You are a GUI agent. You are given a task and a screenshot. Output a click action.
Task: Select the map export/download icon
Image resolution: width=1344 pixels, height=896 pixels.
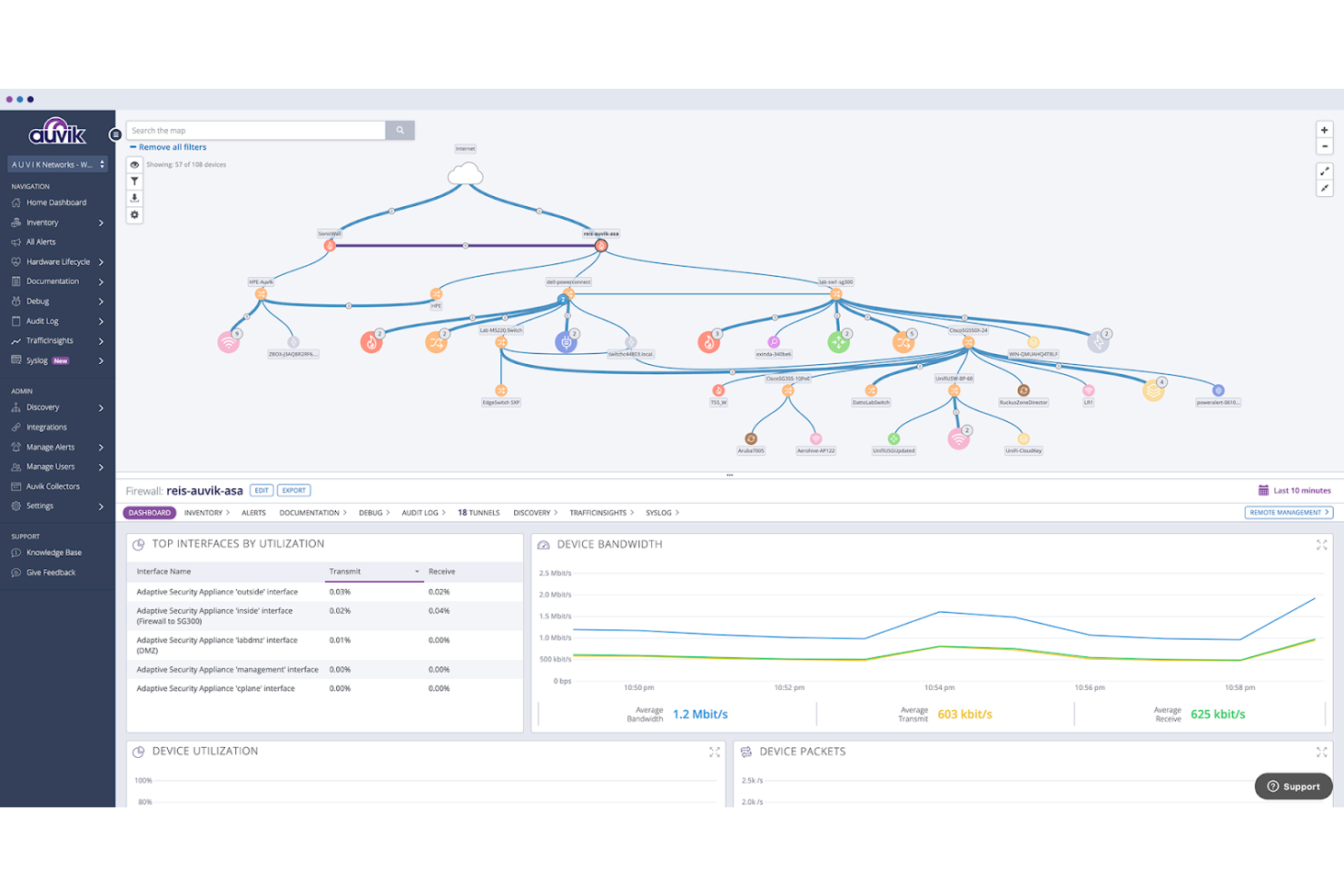pos(134,198)
